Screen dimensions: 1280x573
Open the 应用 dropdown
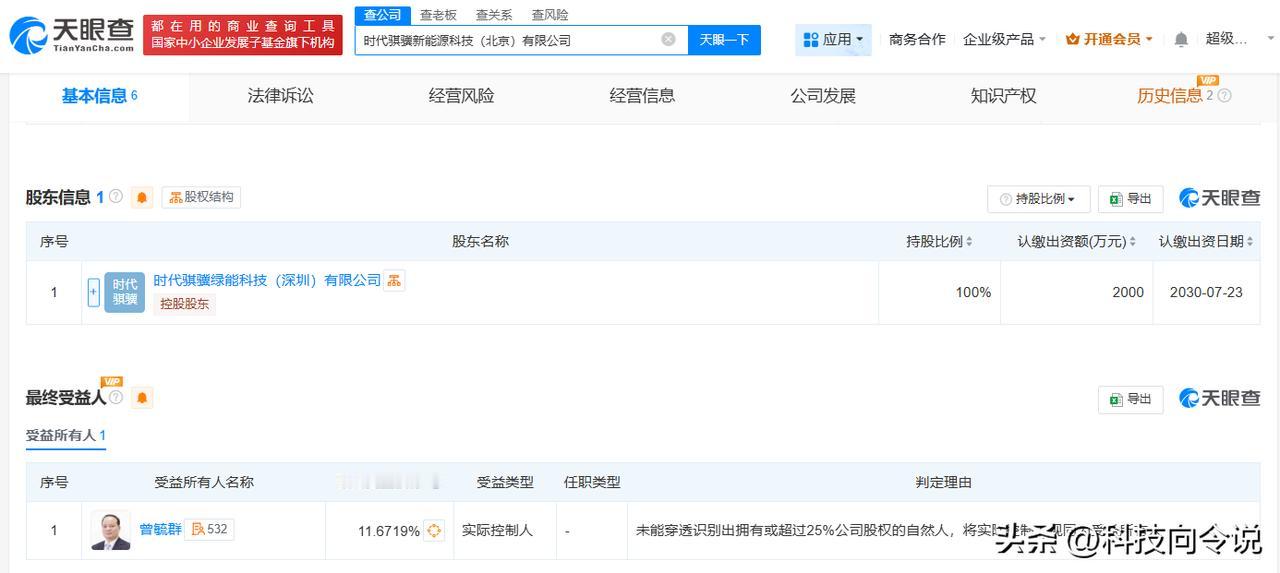point(834,39)
